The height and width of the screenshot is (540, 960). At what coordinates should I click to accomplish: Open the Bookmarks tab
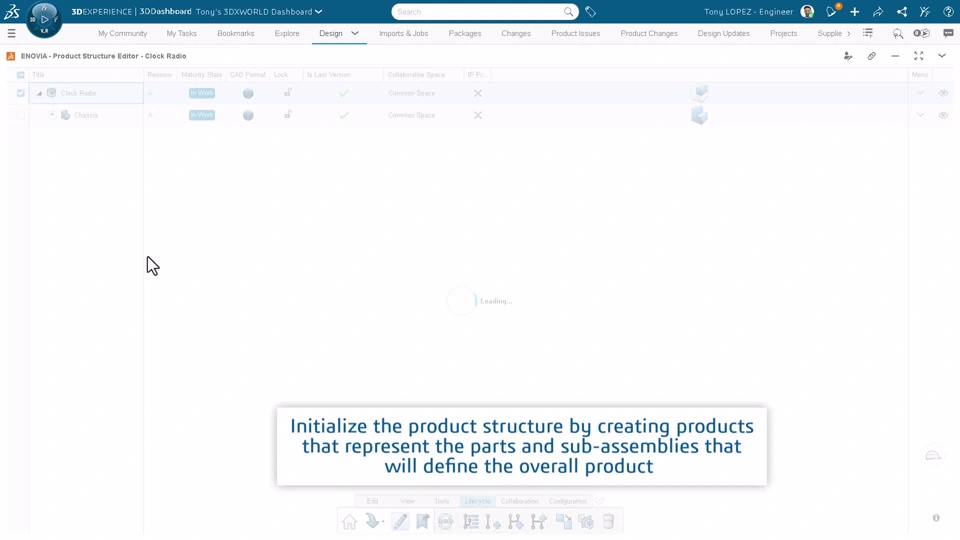(236, 34)
